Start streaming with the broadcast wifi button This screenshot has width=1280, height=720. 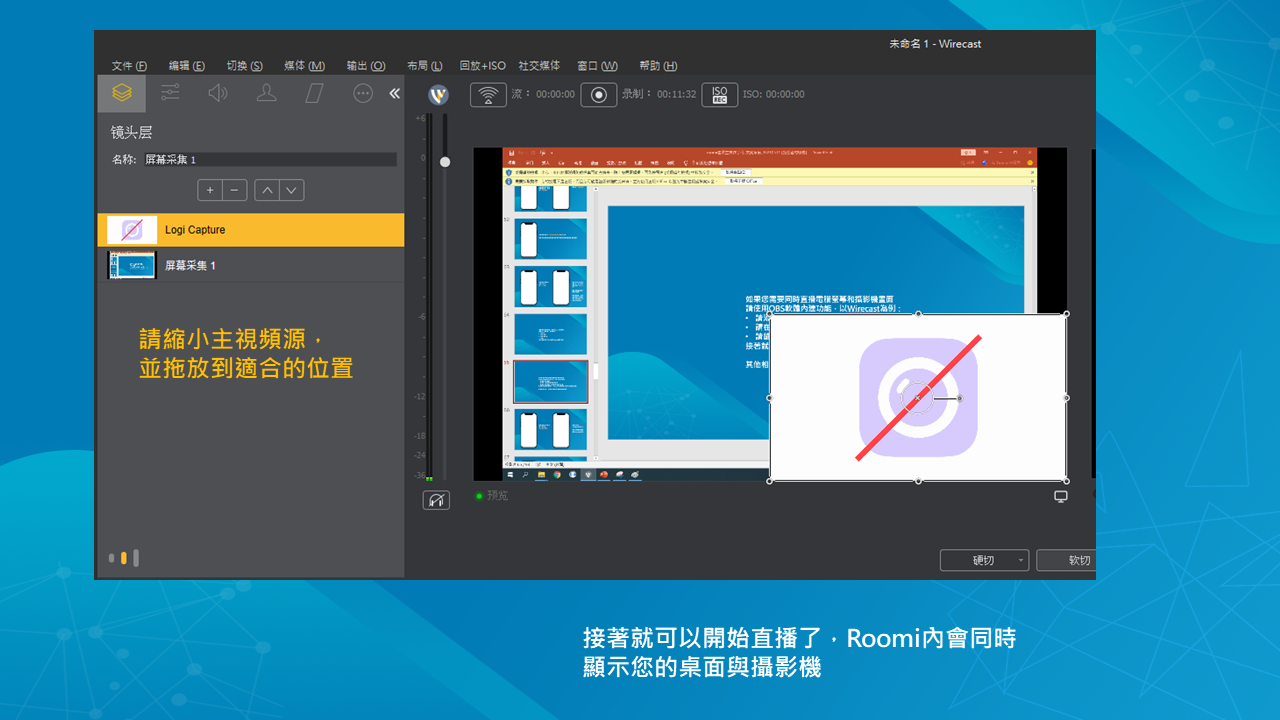point(488,94)
